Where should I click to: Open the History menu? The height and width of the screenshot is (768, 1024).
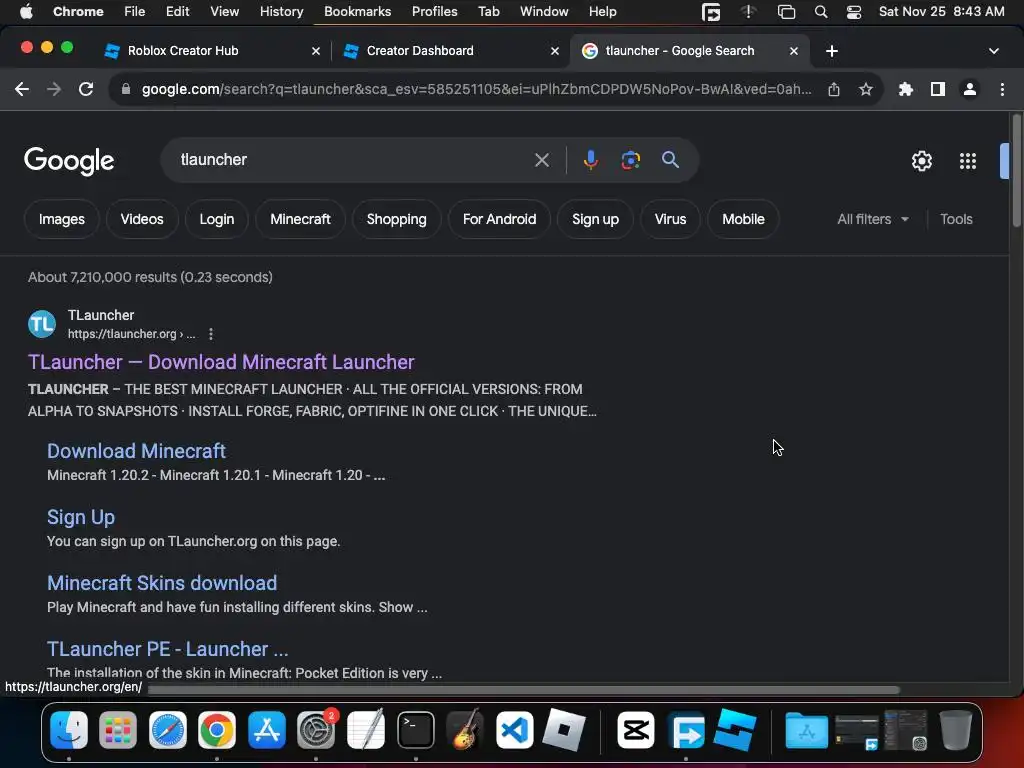click(281, 12)
